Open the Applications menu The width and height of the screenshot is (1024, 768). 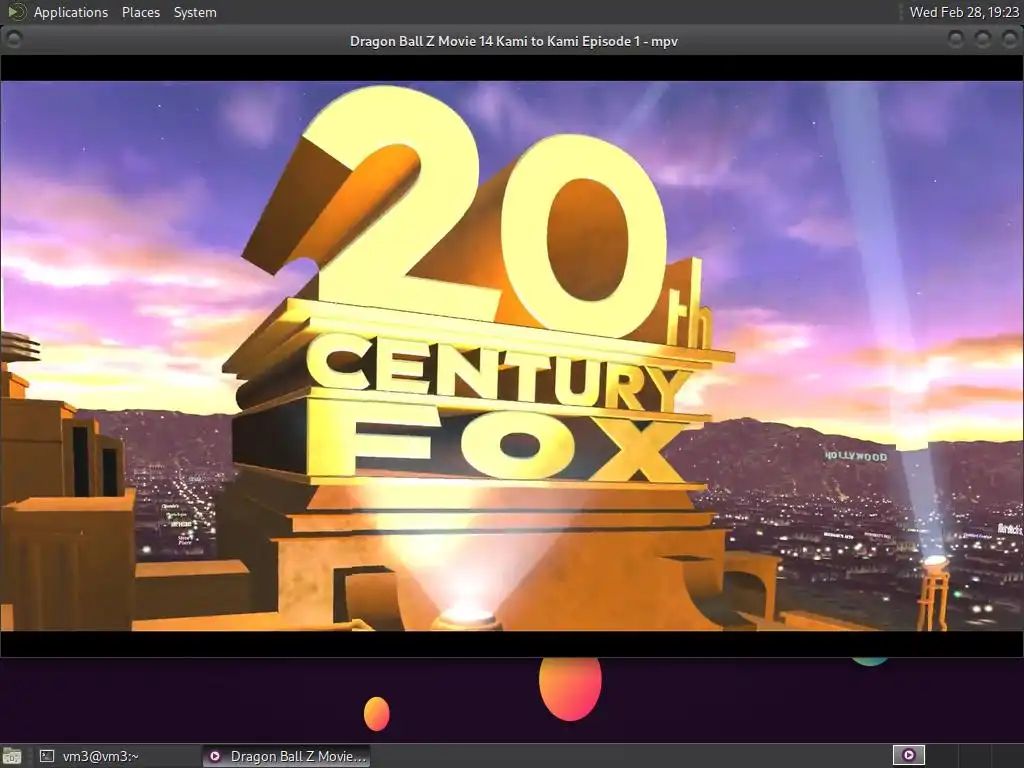click(71, 12)
